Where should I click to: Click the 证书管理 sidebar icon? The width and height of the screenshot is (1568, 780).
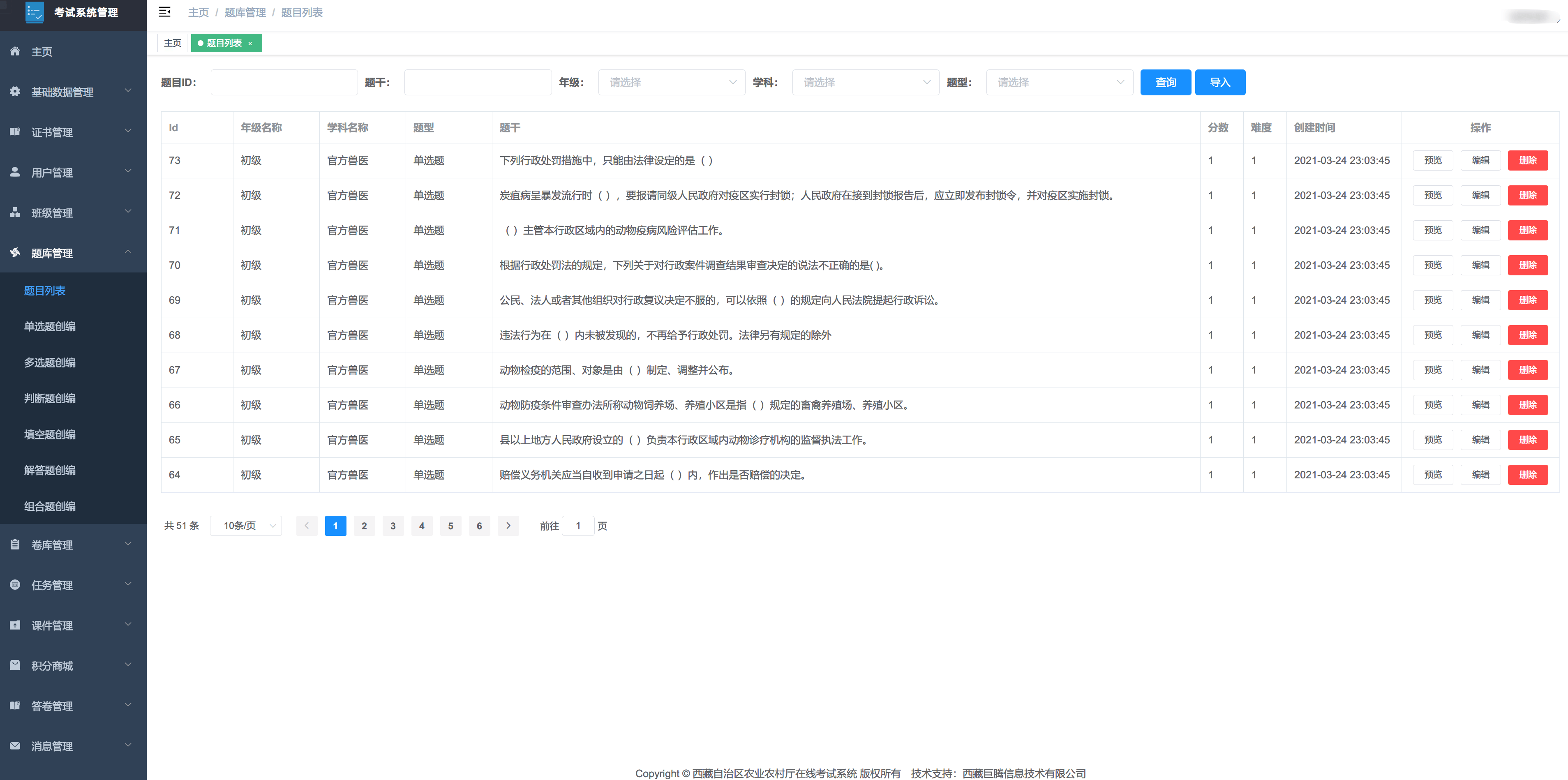[x=15, y=132]
